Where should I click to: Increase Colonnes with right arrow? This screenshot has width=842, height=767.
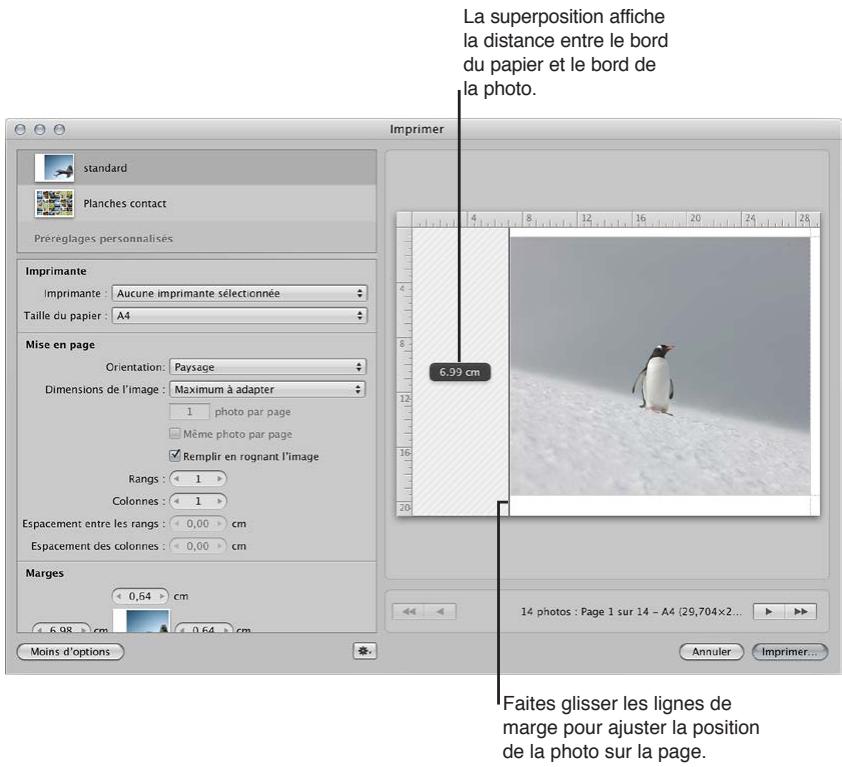(219, 501)
